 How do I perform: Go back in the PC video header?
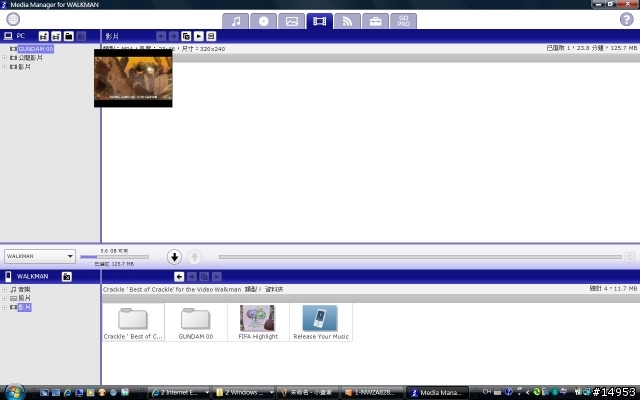[161, 36]
